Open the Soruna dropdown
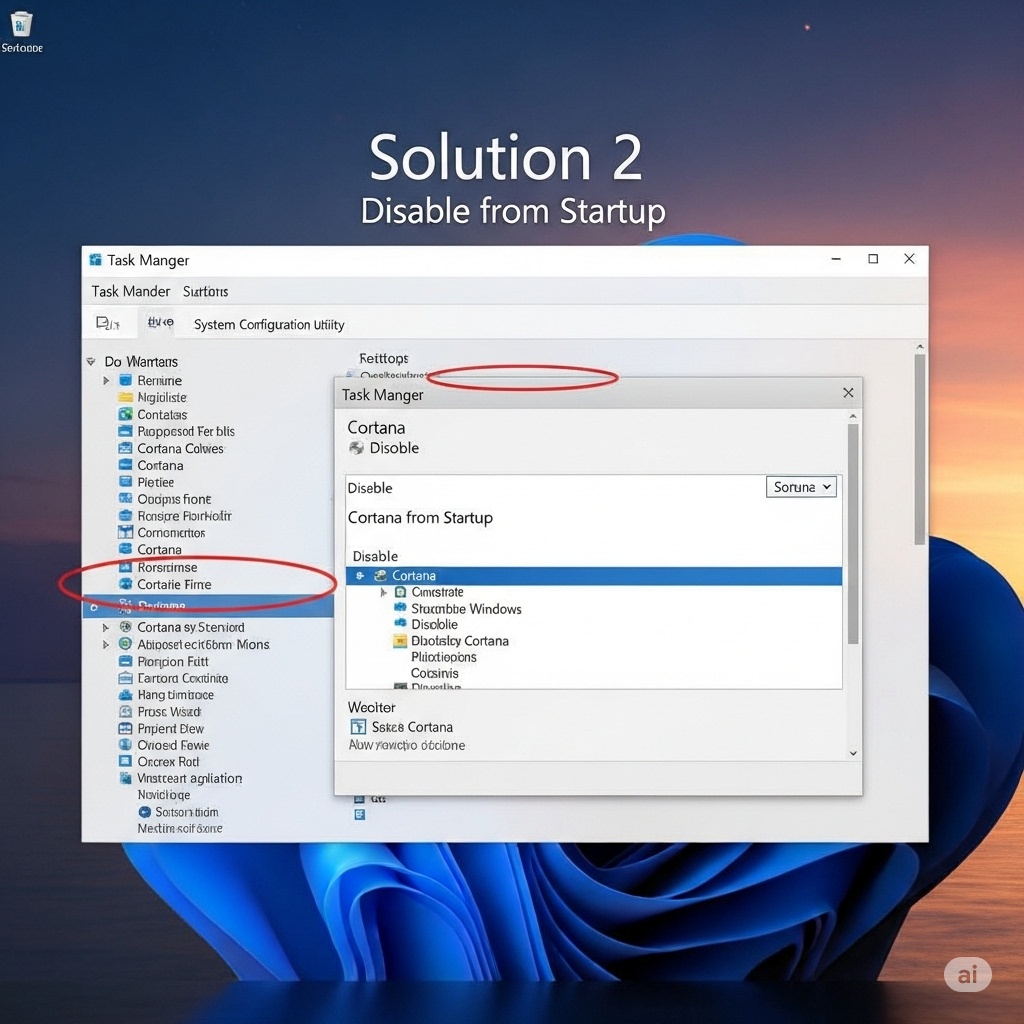The height and width of the screenshot is (1024, 1024). tap(801, 487)
